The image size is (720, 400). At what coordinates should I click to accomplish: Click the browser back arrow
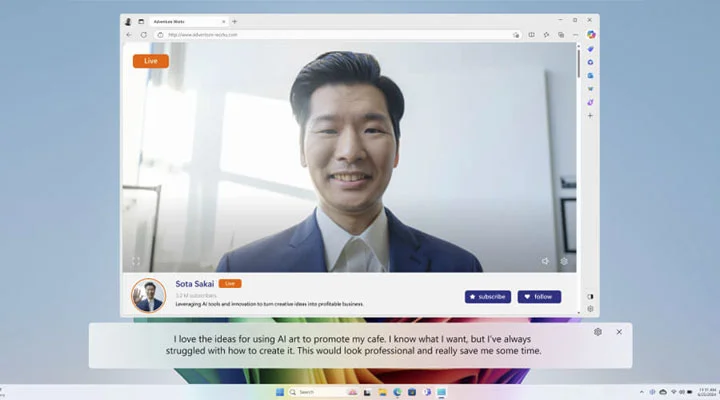(x=129, y=34)
